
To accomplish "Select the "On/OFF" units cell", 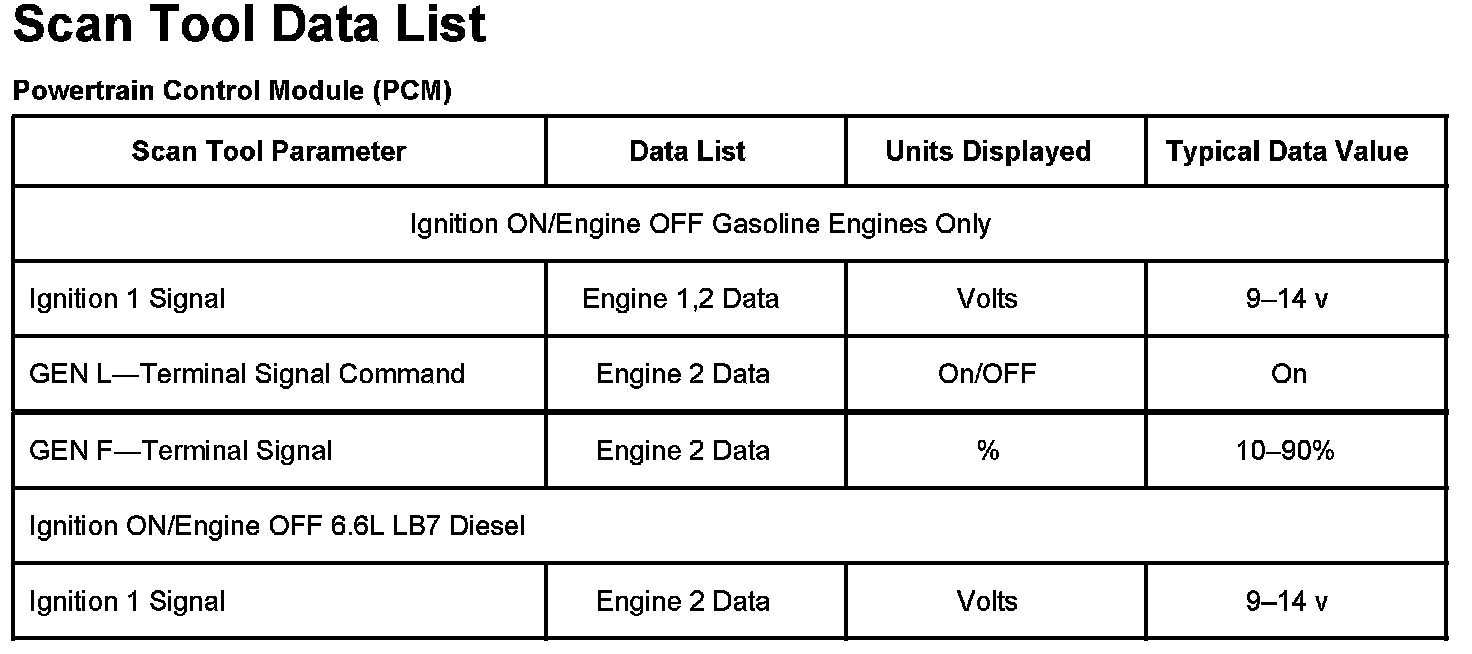I will pos(987,374).
